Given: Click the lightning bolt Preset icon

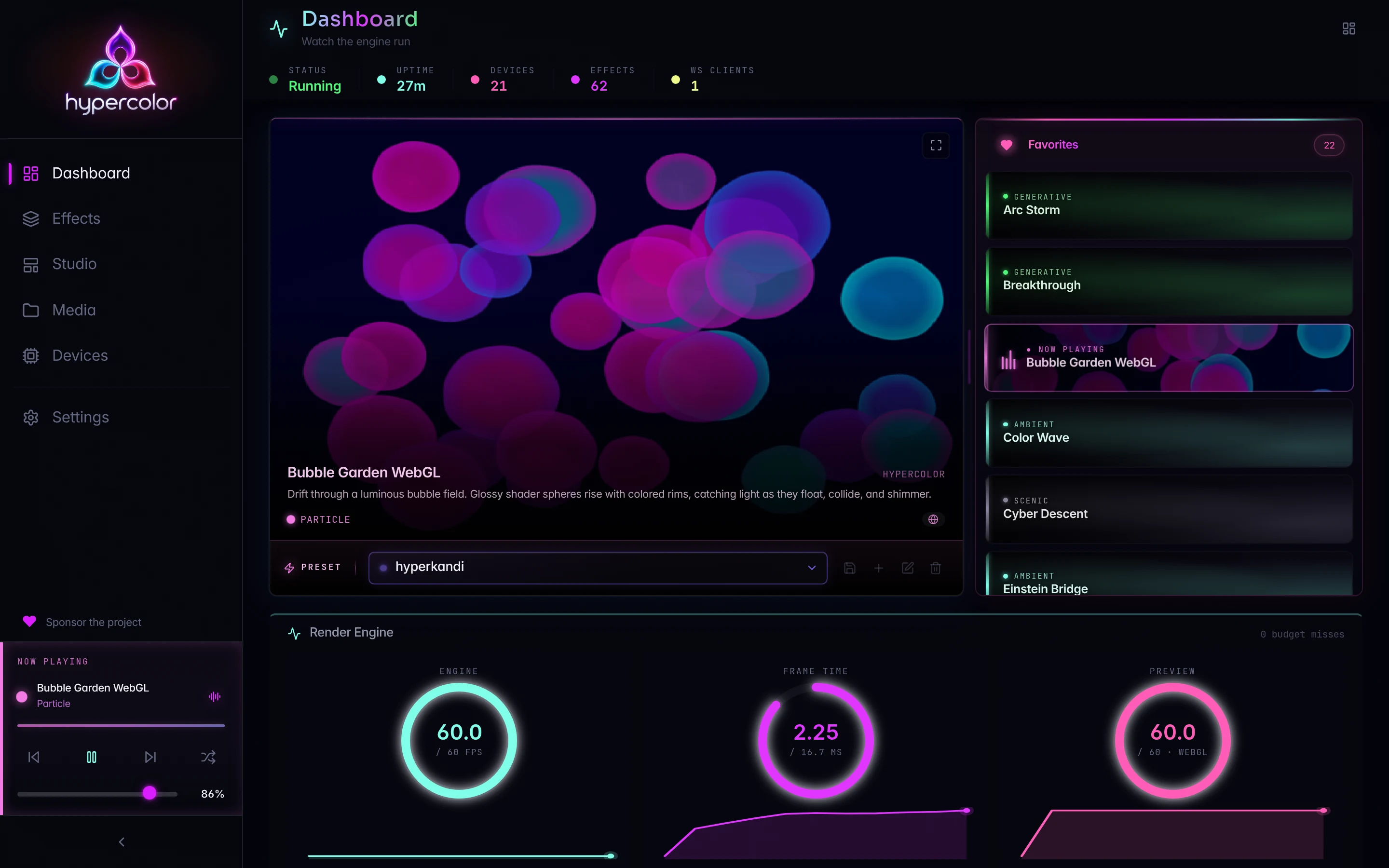Looking at the screenshot, I should pyautogui.click(x=289, y=568).
